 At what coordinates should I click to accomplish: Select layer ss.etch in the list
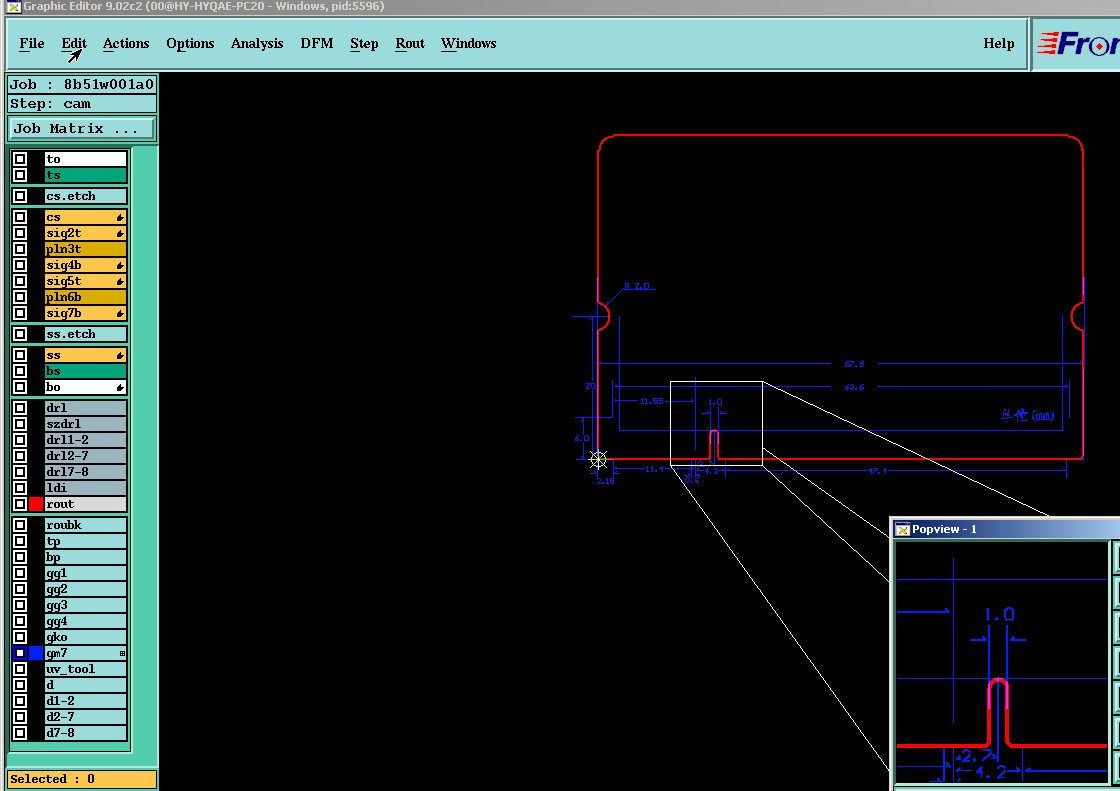tap(85, 334)
